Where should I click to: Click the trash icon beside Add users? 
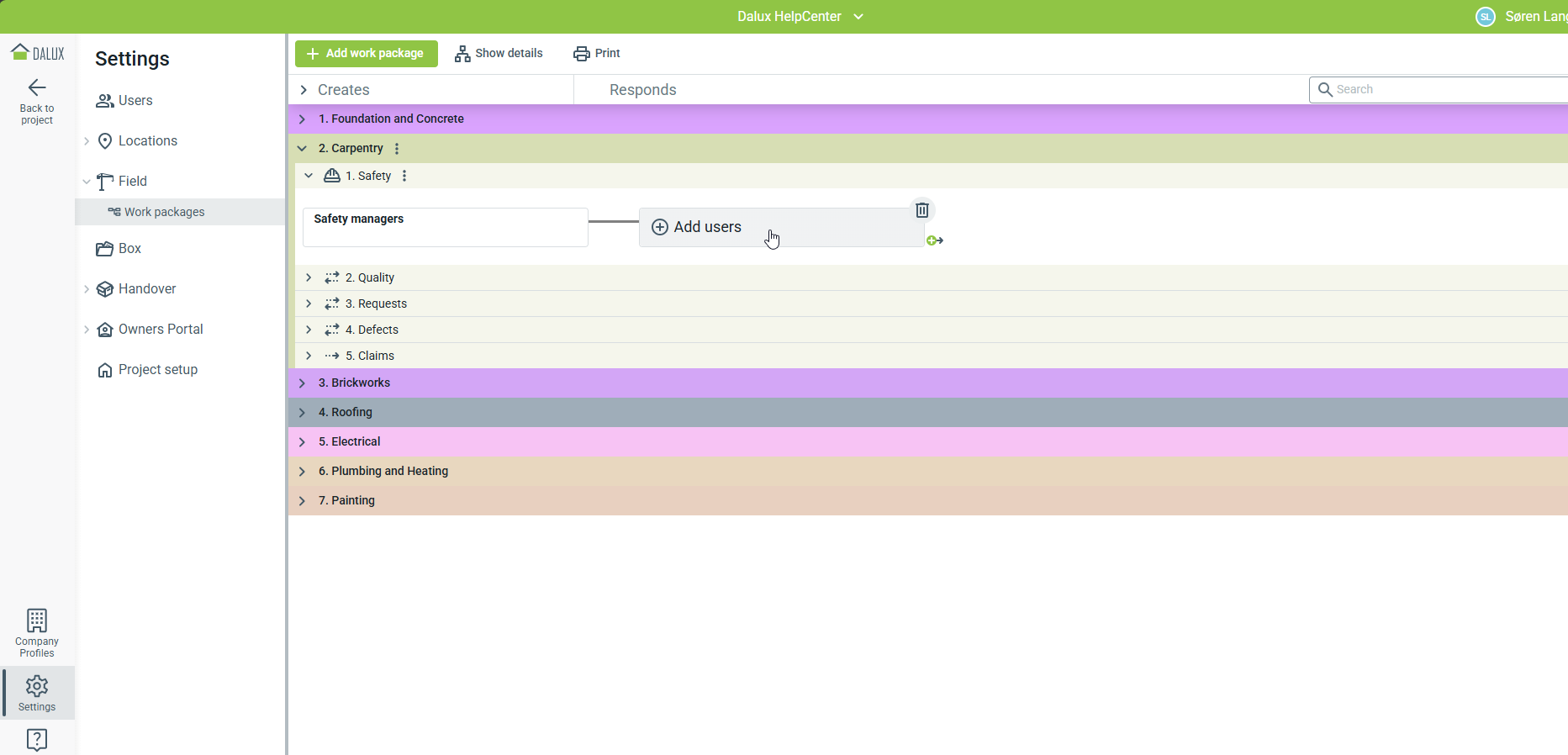(922, 210)
